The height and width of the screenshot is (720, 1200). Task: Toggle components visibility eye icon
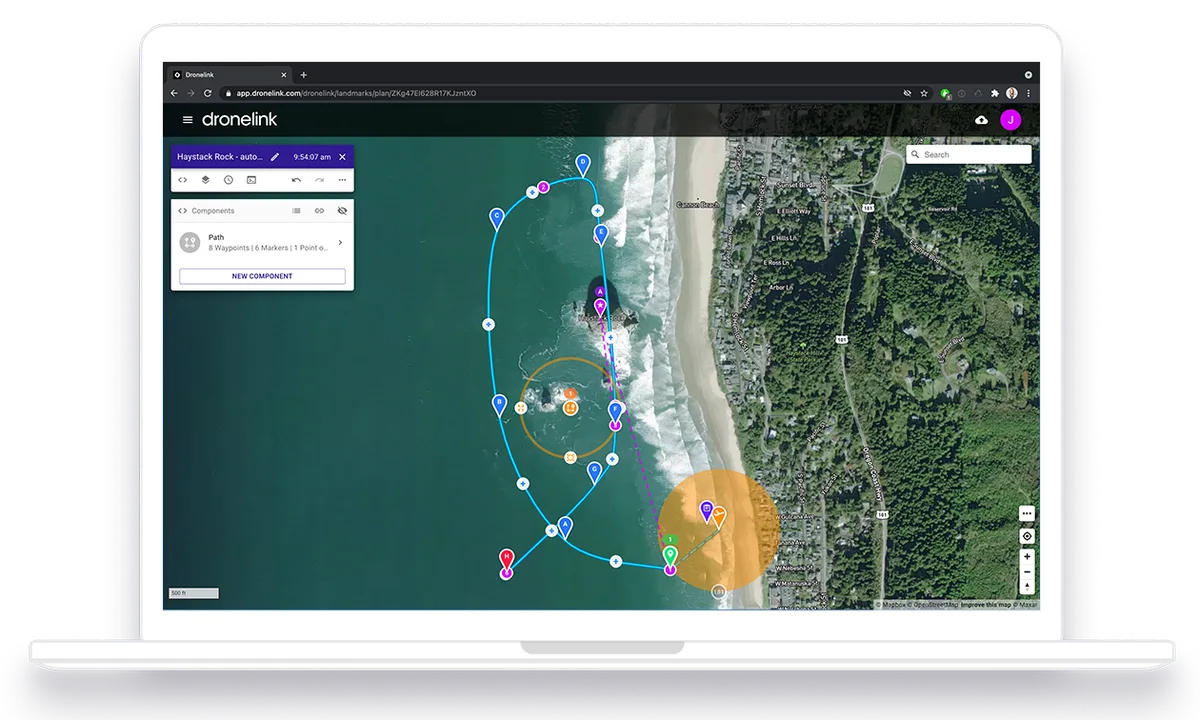[x=342, y=211]
